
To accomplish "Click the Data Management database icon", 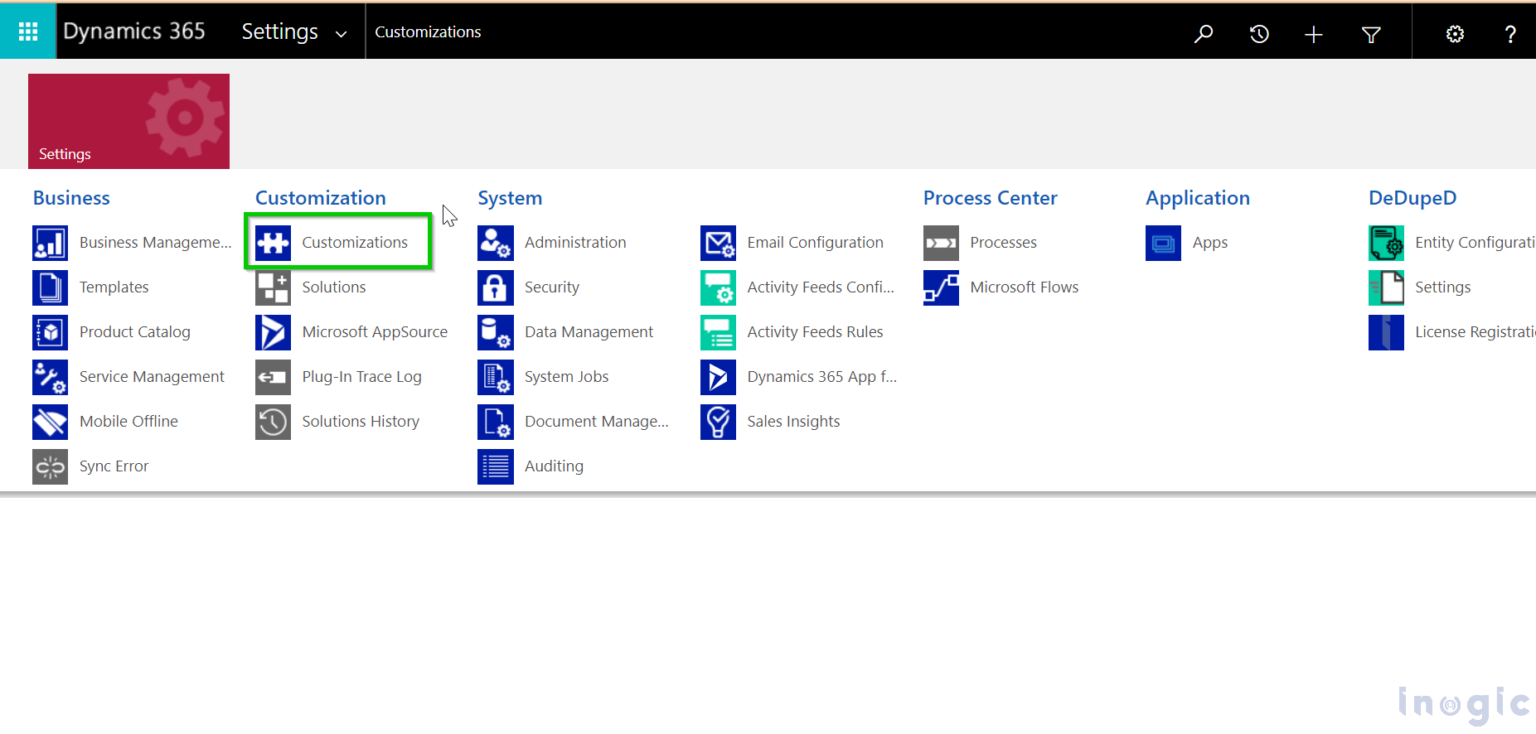I will pos(495,332).
